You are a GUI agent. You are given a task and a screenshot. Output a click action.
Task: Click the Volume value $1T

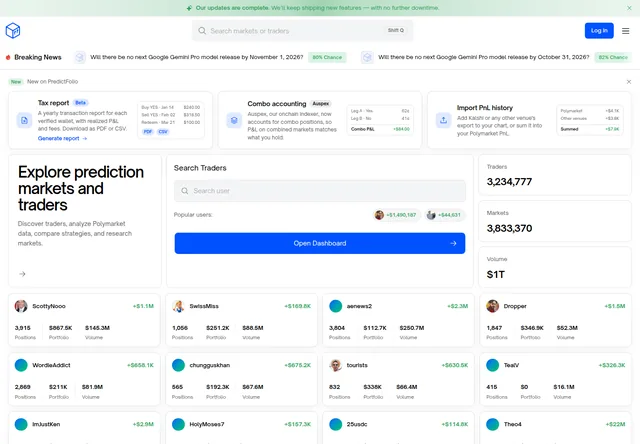tap(496, 275)
